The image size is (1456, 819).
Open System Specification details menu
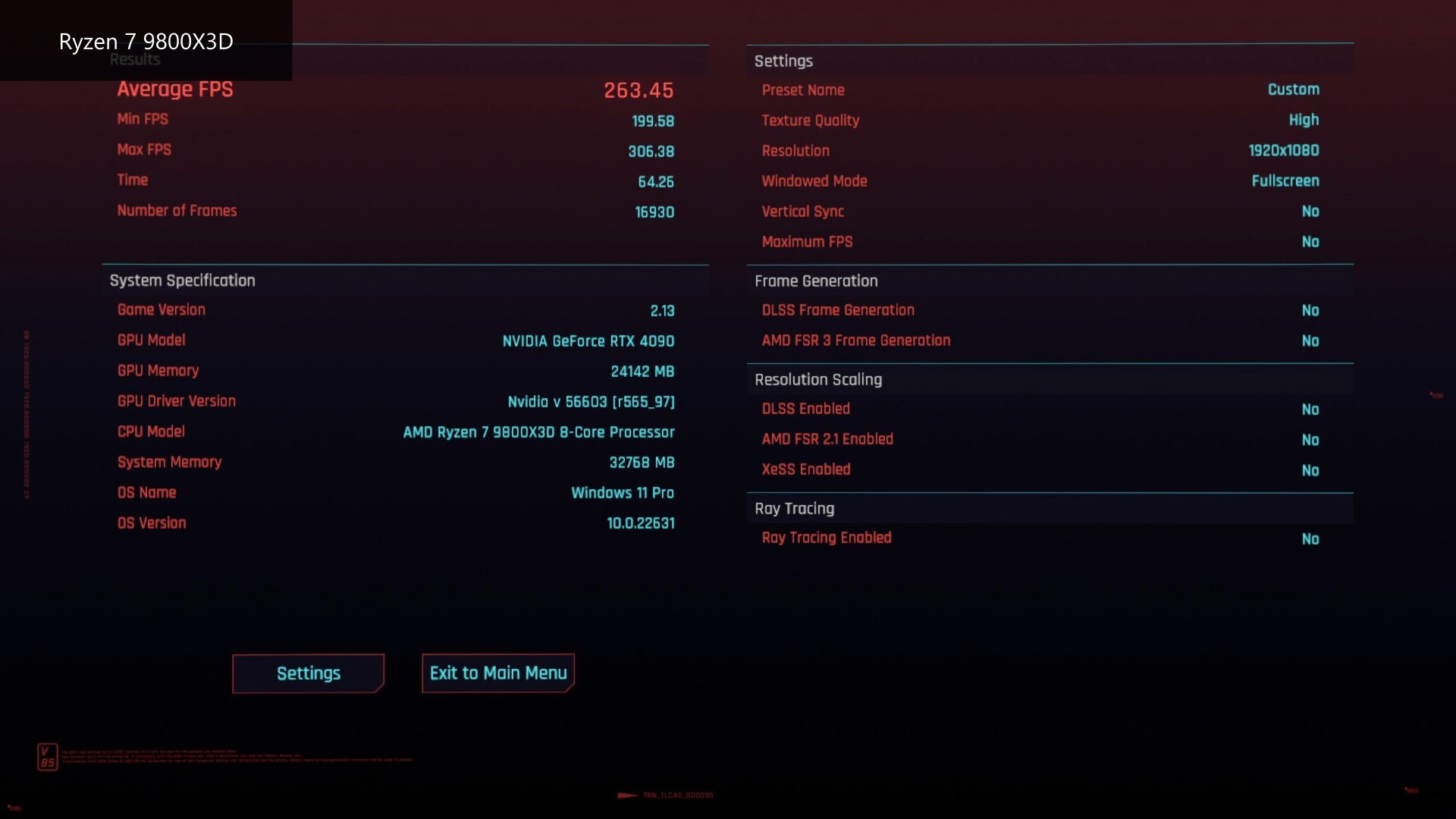(x=182, y=280)
